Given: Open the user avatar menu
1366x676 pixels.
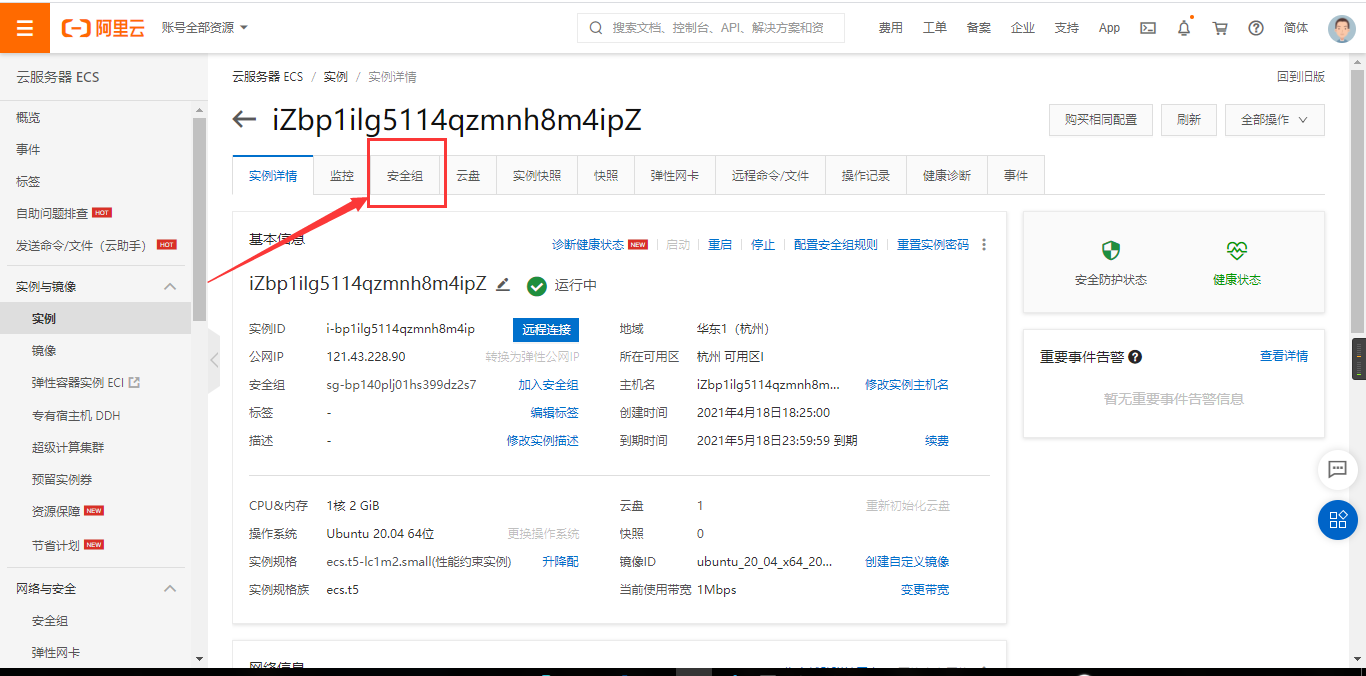Looking at the screenshot, I should 1341,28.
